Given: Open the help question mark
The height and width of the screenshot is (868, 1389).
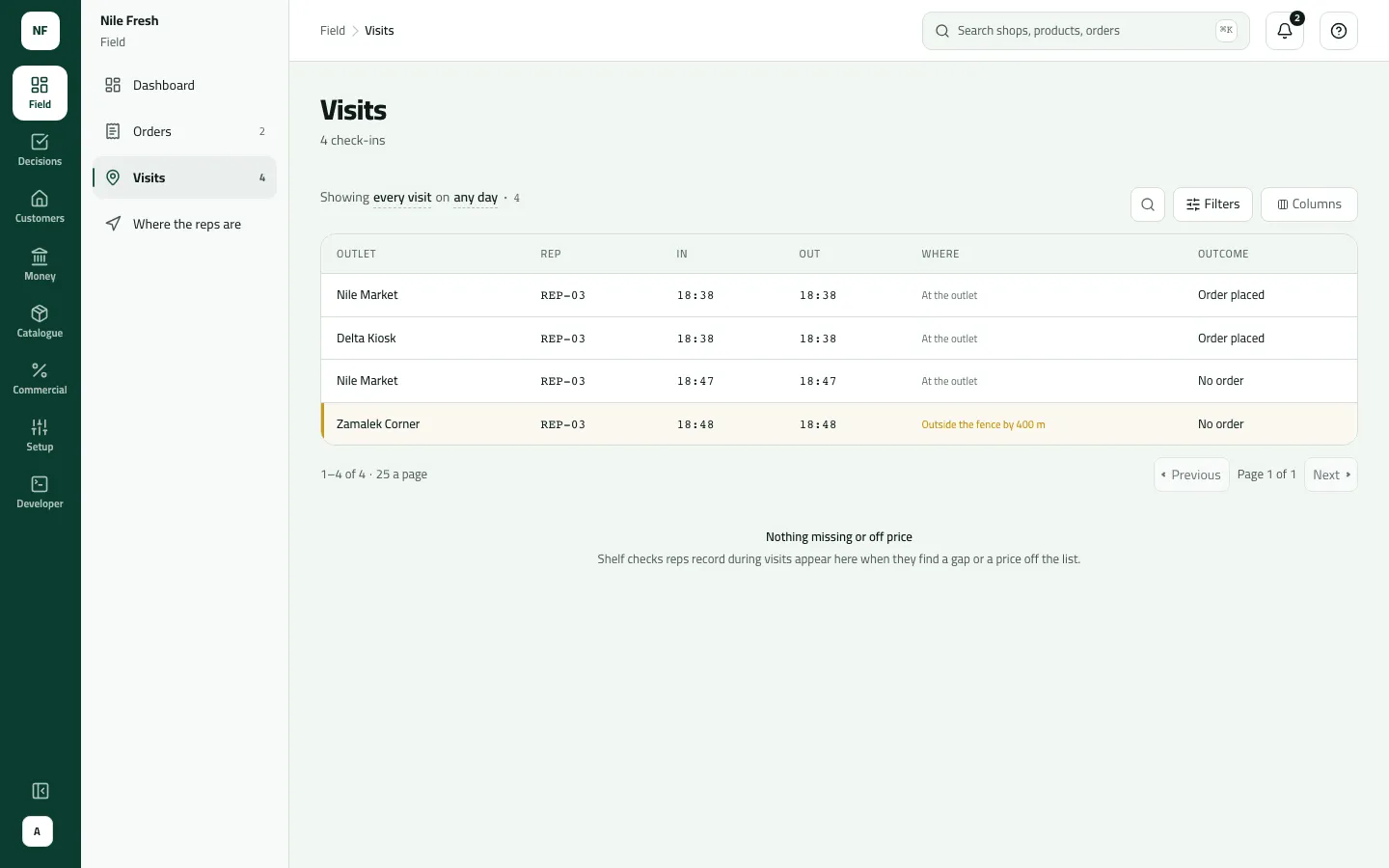Looking at the screenshot, I should click(x=1339, y=31).
